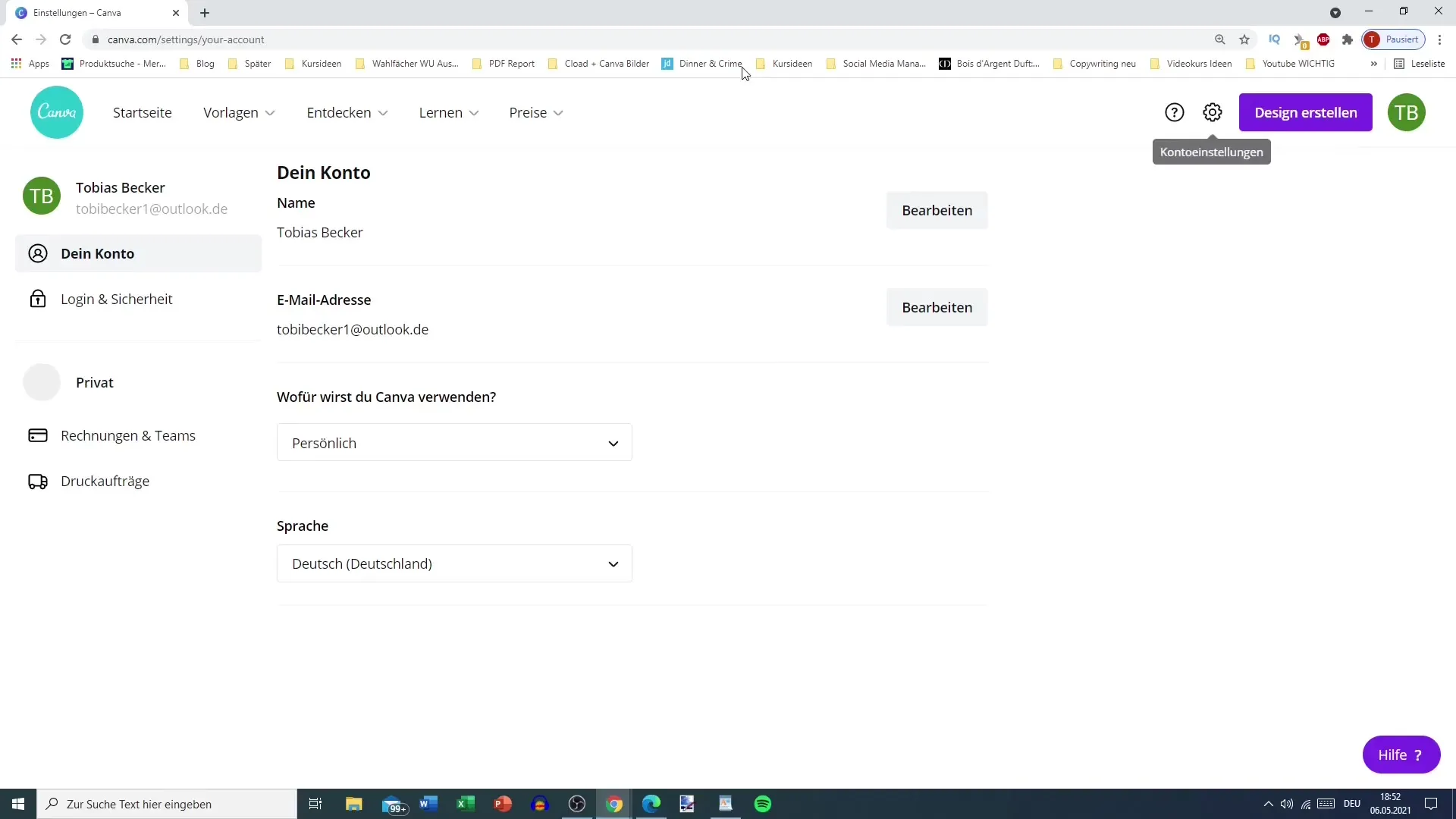Open notification center icon
Viewport: 1456px width, 819px height.
[x=1431, y=804]
